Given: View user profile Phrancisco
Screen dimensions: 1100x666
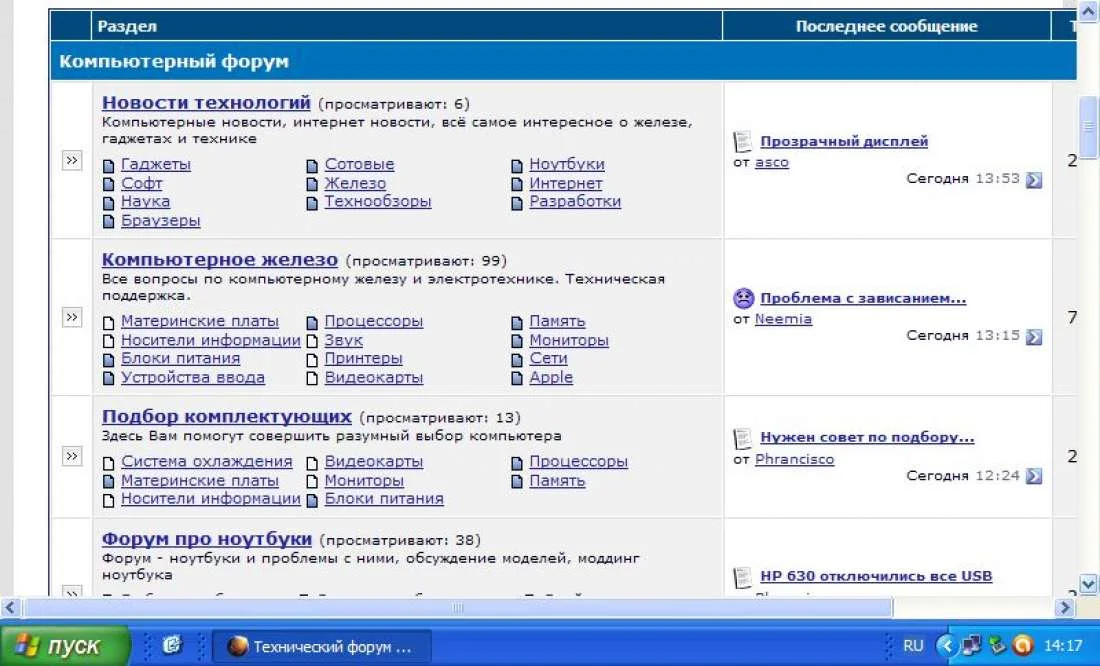Looking at the screenshot, I should (x=795, y=460).
